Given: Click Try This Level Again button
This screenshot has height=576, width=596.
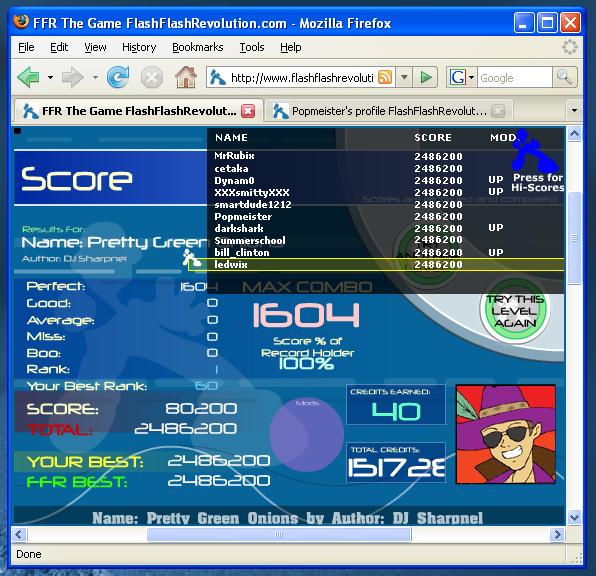Looking at the screenshot, I should coord(515,311).
